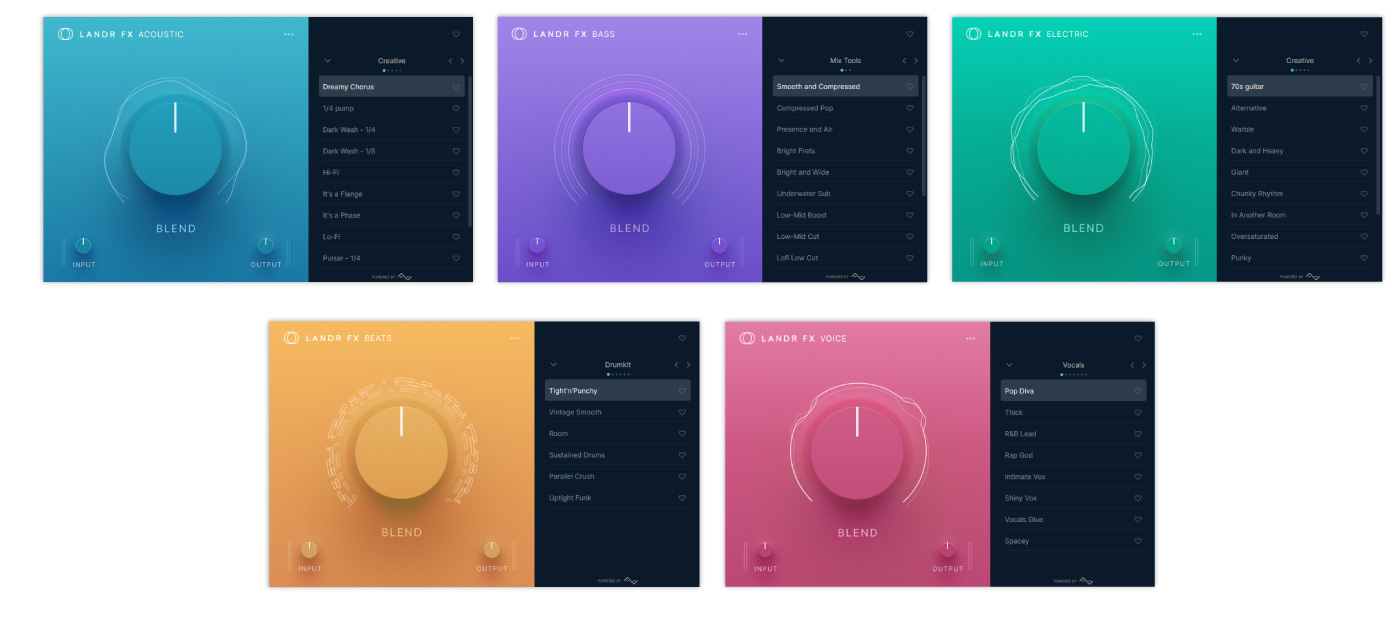Open the three-dot options menu in FX Acoustic
The image size is (1400, 625).
289,34
